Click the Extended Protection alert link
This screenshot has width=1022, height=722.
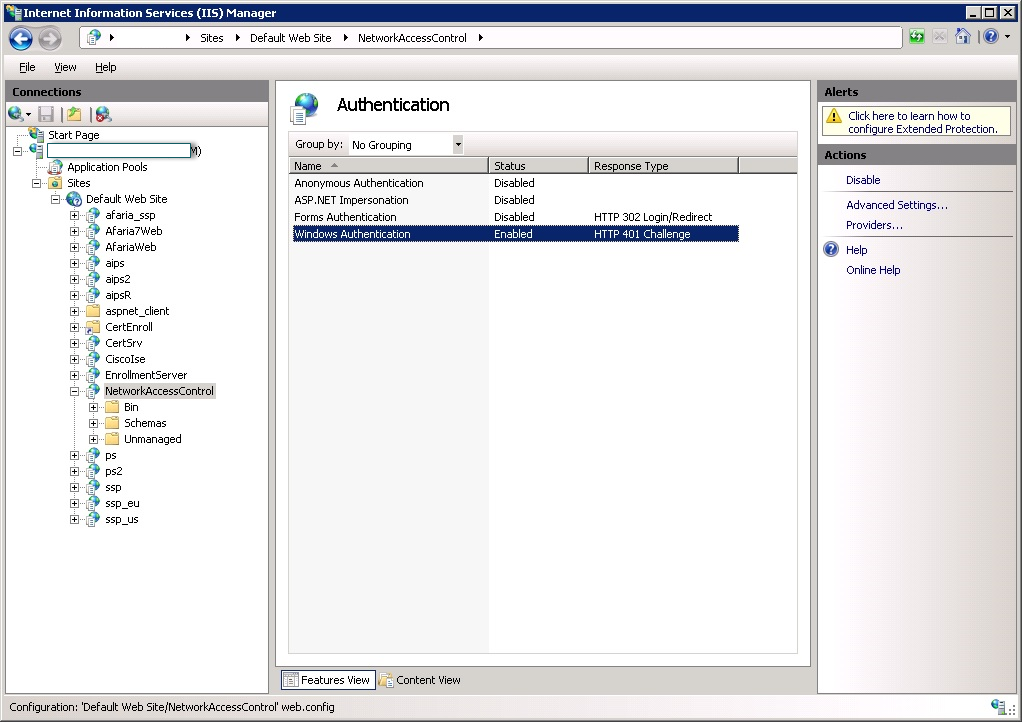tap(922, 123)
